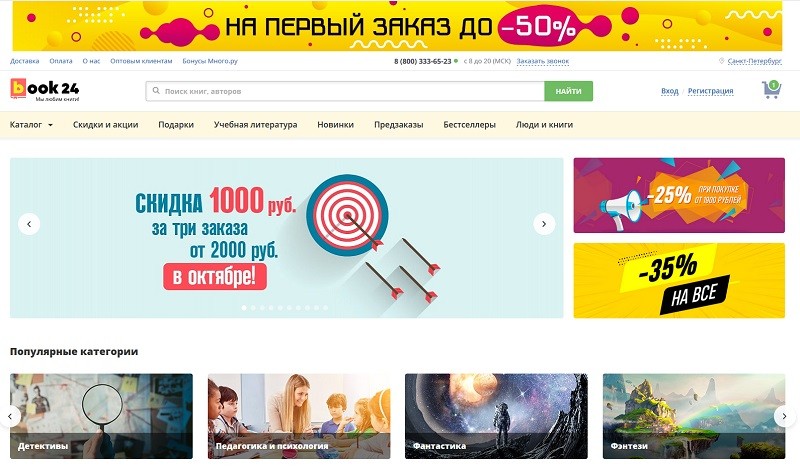The image size is (800, 471).
Task: Show previous slide in the main banner
Action: tap(29, 224)
